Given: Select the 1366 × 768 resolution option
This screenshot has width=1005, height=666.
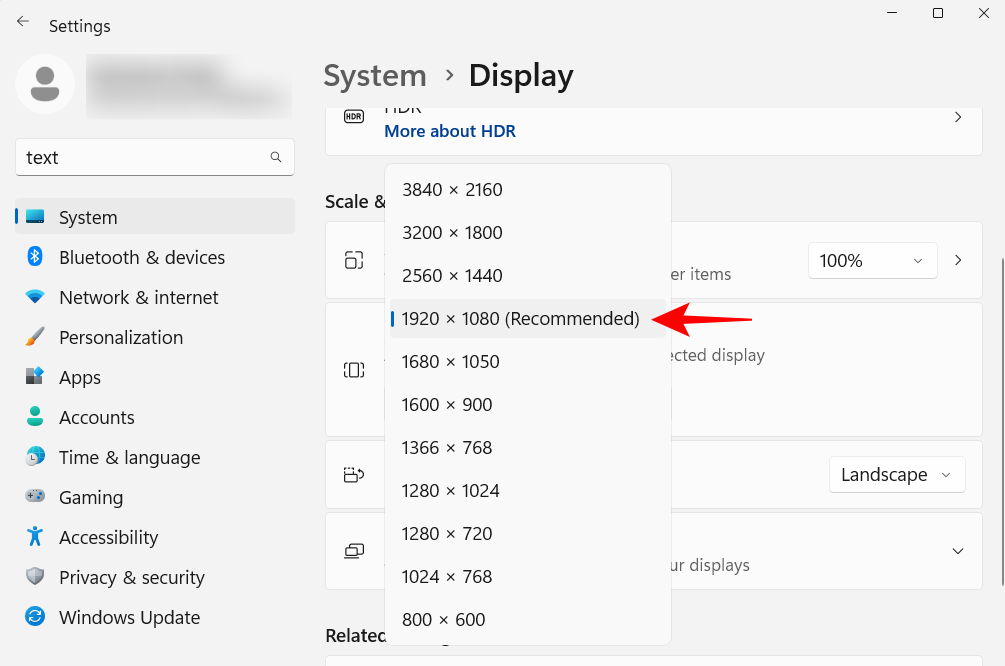Looking at the screenshot, I should pos(447,447).
